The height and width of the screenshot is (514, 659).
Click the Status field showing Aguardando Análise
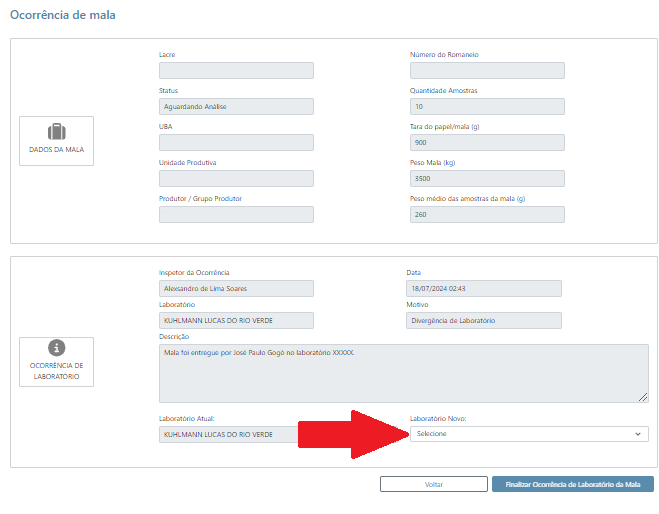click(236, 107)
